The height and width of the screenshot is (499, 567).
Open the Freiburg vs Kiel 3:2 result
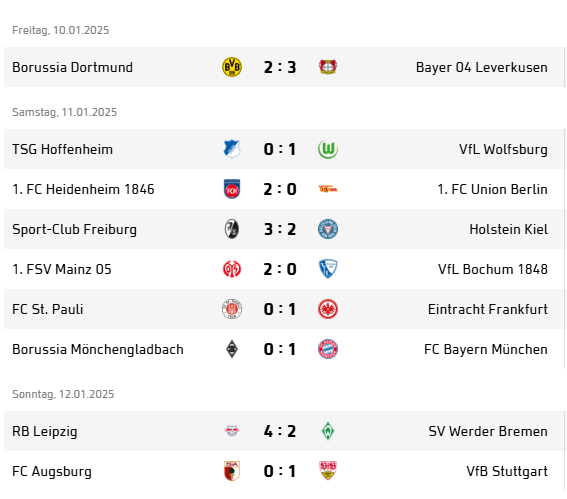(x=280, y=229)
